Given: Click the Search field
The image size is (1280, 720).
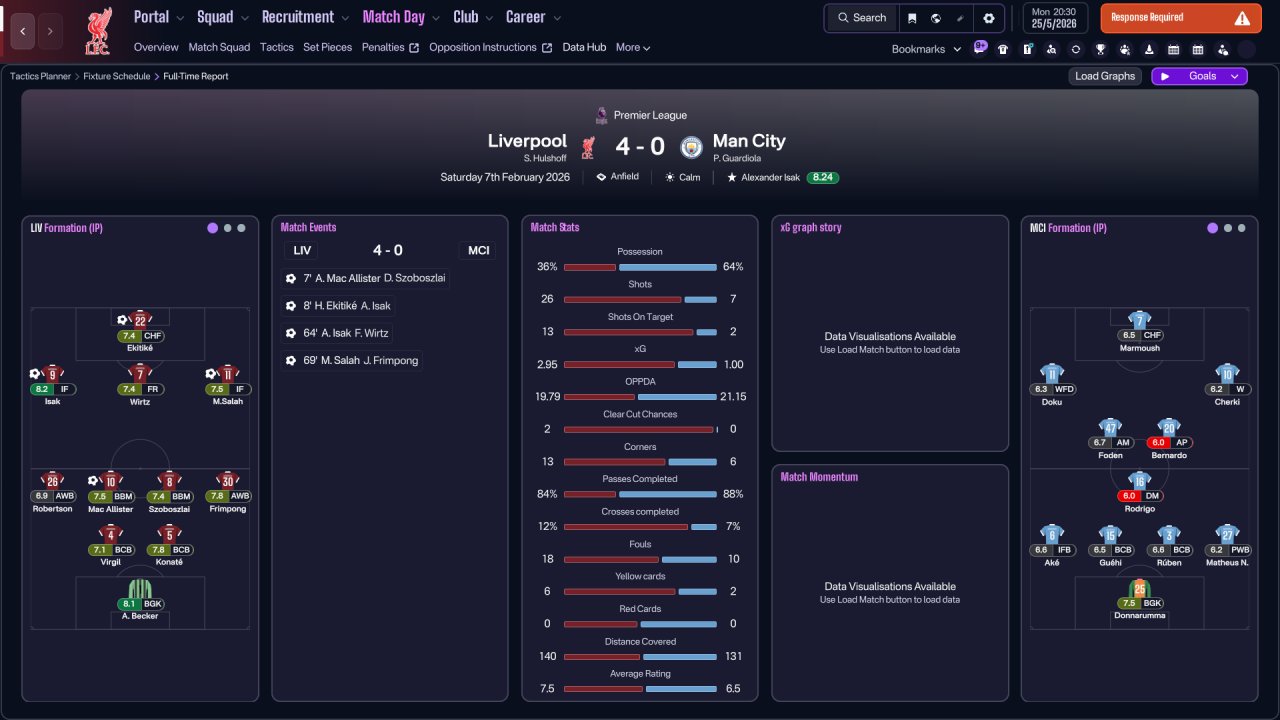Looking at the screenshot, I should tap(861, 18).
